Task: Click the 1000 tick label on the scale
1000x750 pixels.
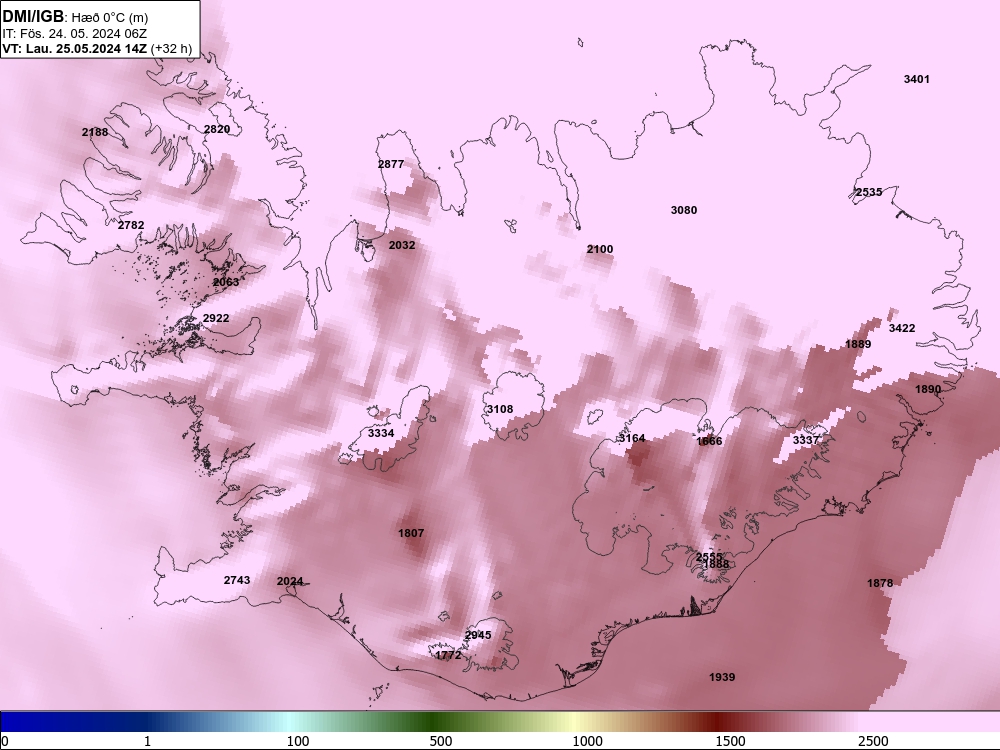Action: tap(587, 741)
